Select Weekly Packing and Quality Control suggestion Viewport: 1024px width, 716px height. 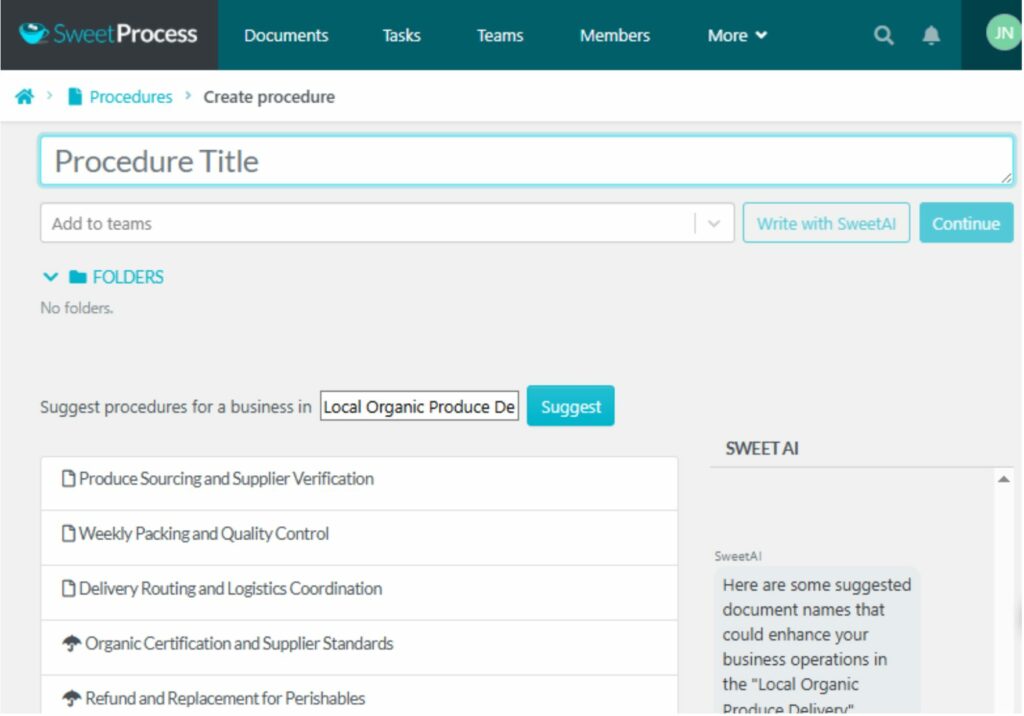coord(359,538)
